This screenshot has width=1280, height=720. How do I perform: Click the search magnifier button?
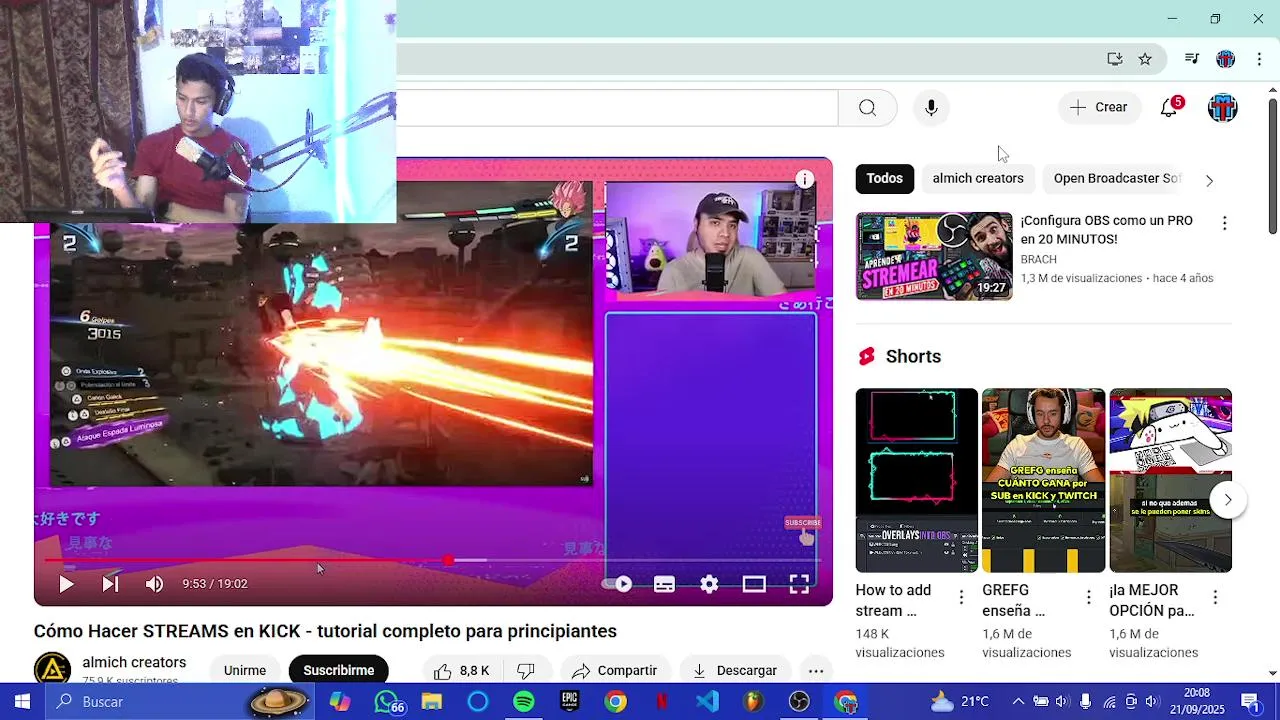[867, 108]
